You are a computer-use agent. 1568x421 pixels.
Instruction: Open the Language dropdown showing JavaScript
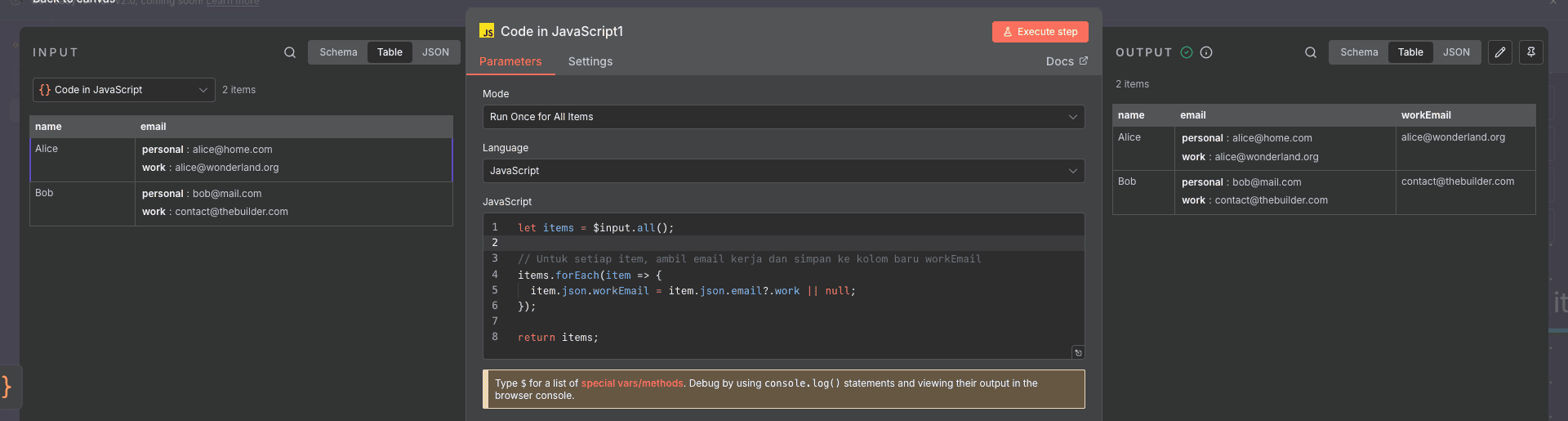(783, 171)
